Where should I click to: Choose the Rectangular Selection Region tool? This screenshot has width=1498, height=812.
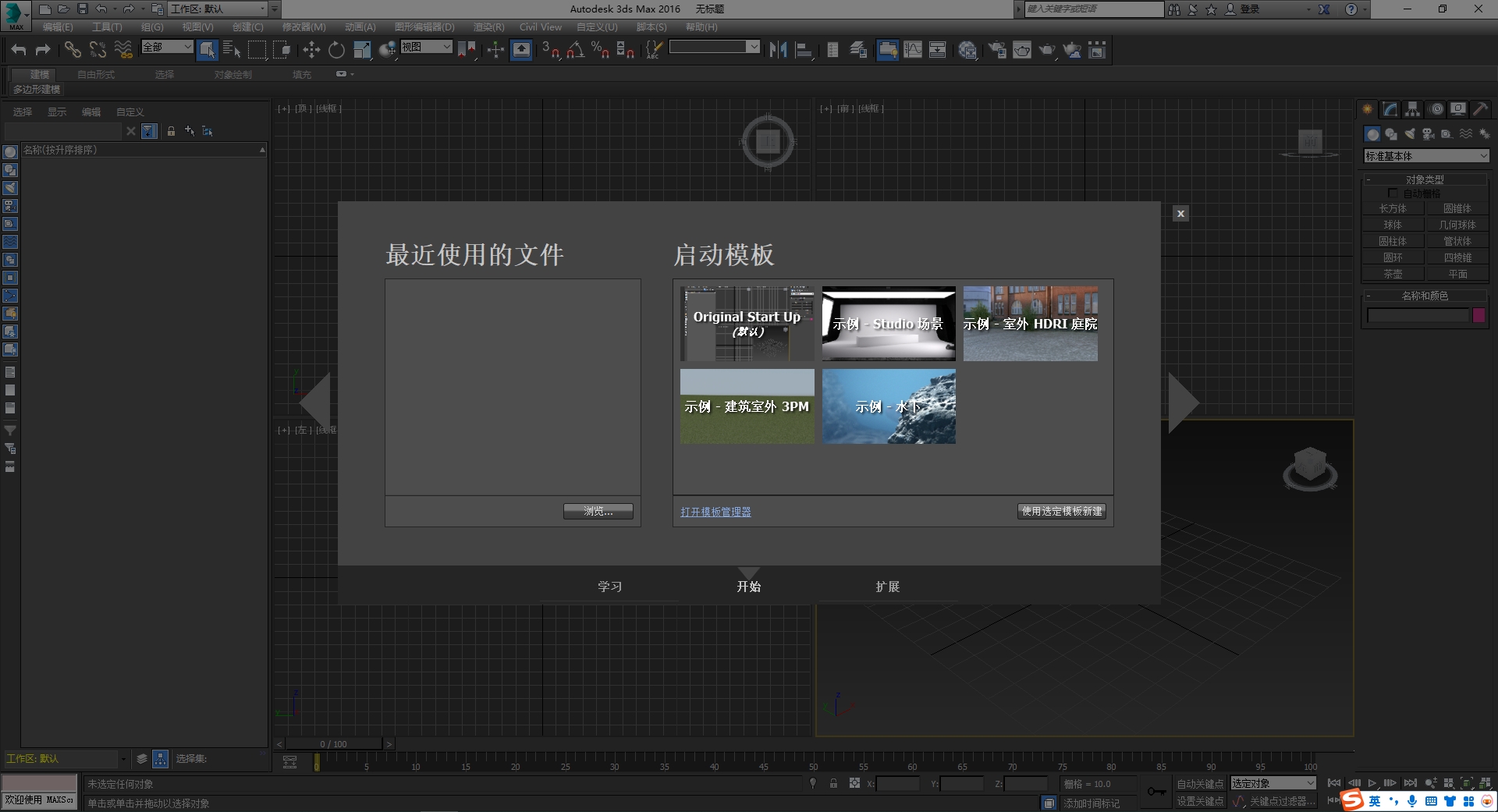pyautogui.click(x=257, y=50)
